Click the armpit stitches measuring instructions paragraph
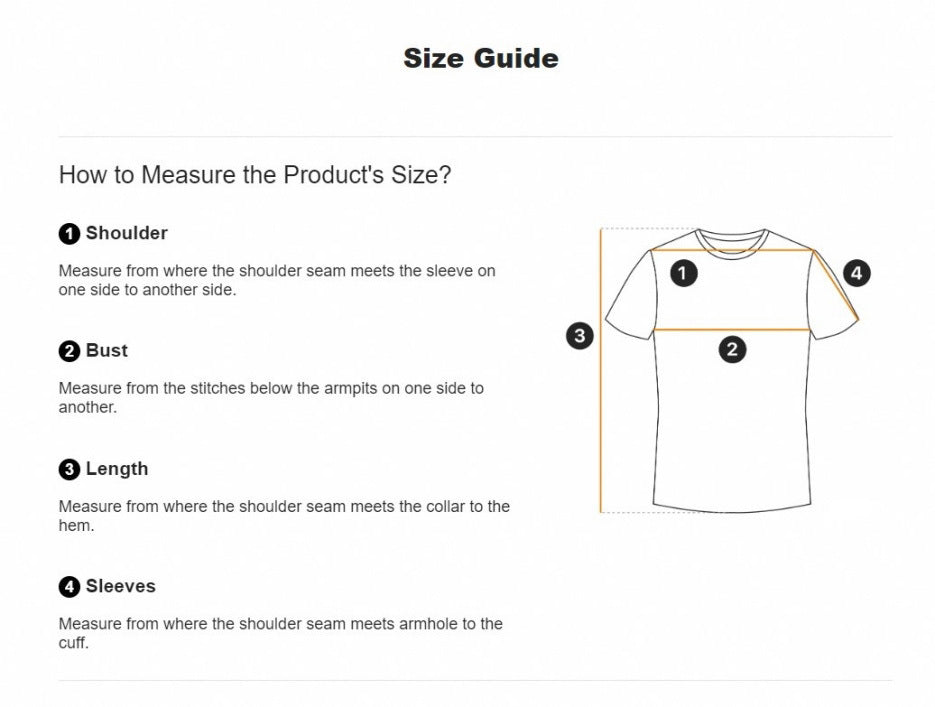 coord(270,397)
